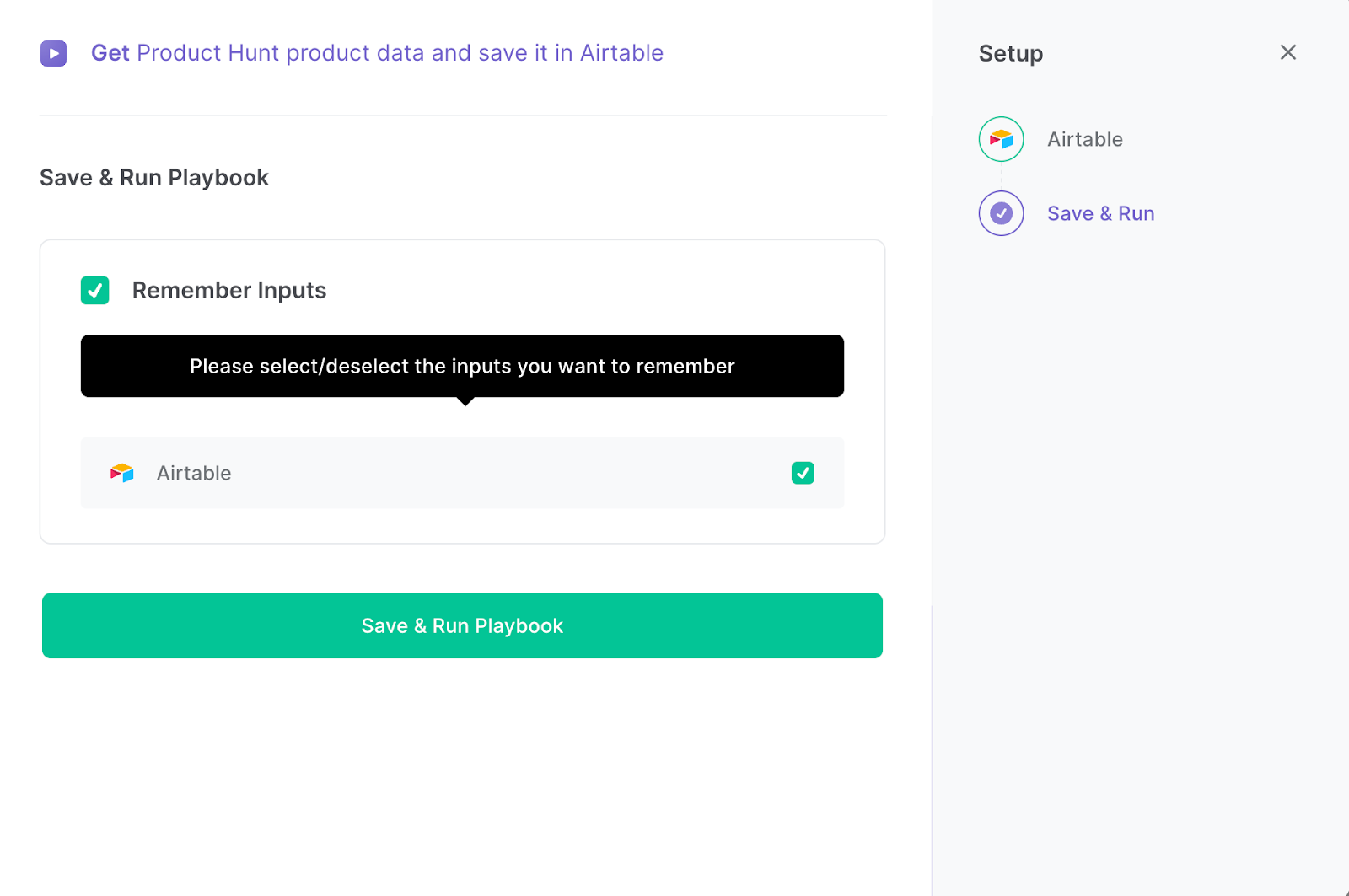The image size is (1349, 896).
Task: Click the 'Save & Run Playbook' section heading
Action: point(154,178)
